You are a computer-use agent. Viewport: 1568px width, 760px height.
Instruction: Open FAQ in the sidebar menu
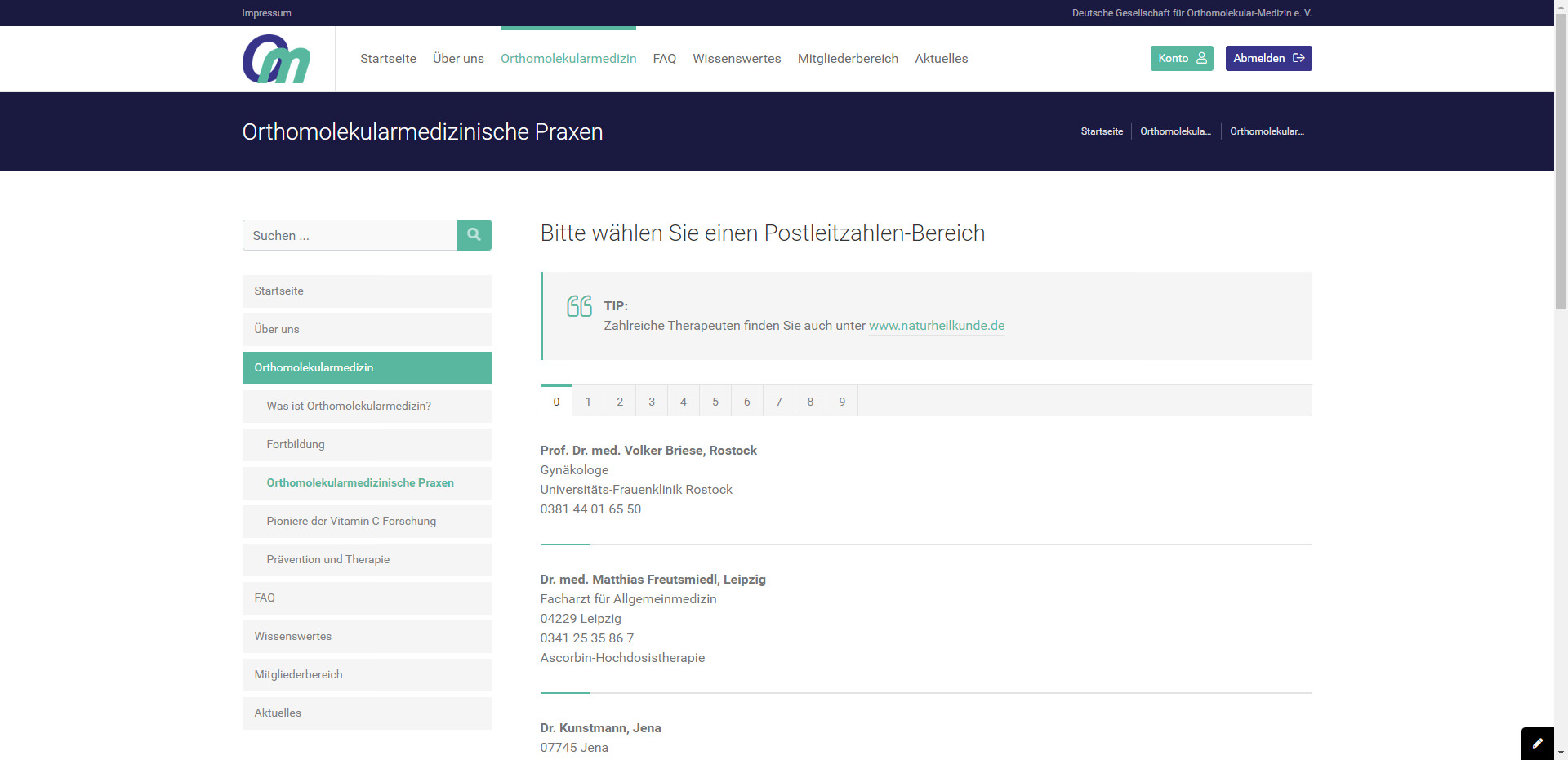[367, 598]
